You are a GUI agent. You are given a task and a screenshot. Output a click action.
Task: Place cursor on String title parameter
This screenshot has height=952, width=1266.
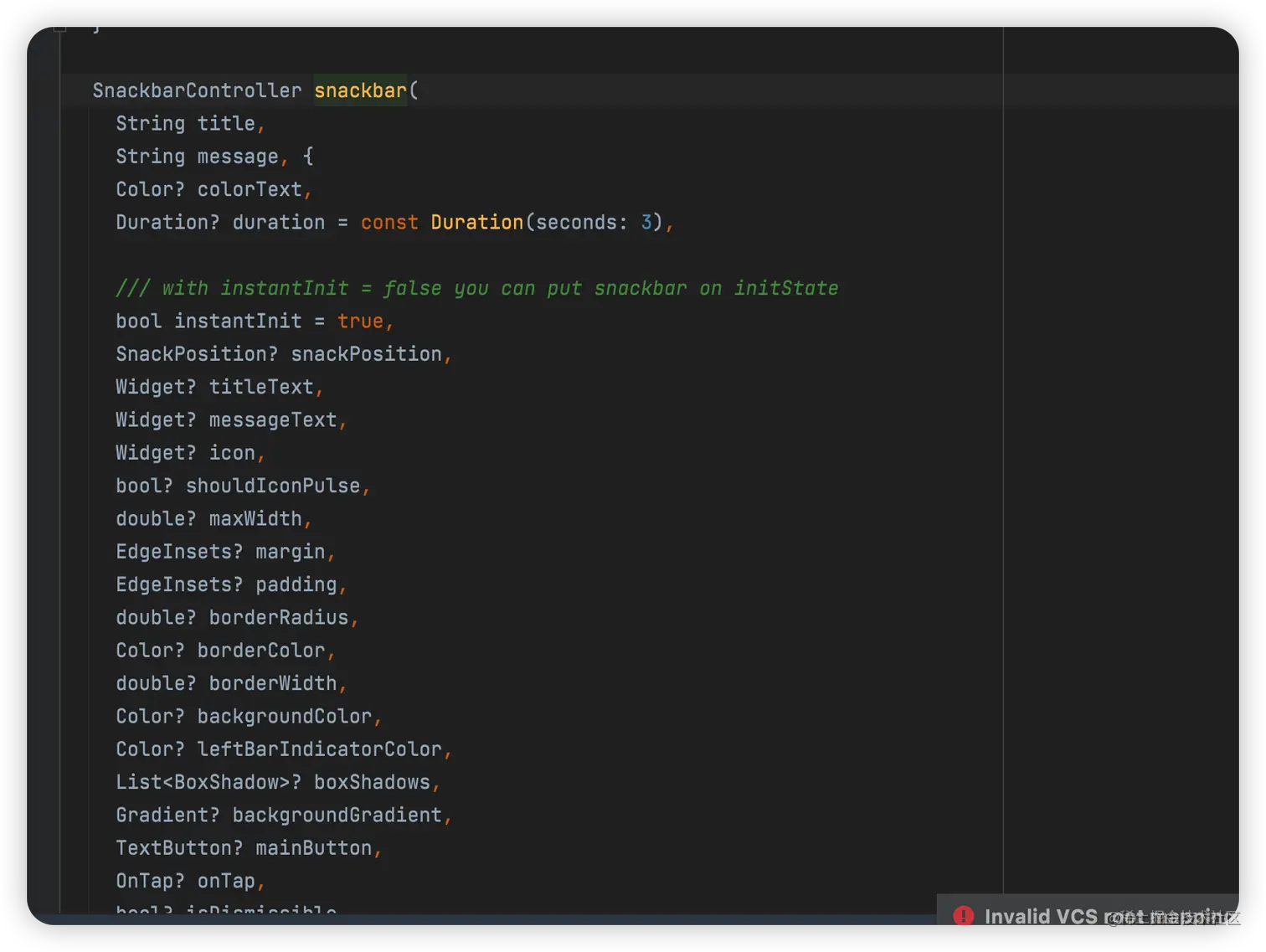(x=188, y=123)
